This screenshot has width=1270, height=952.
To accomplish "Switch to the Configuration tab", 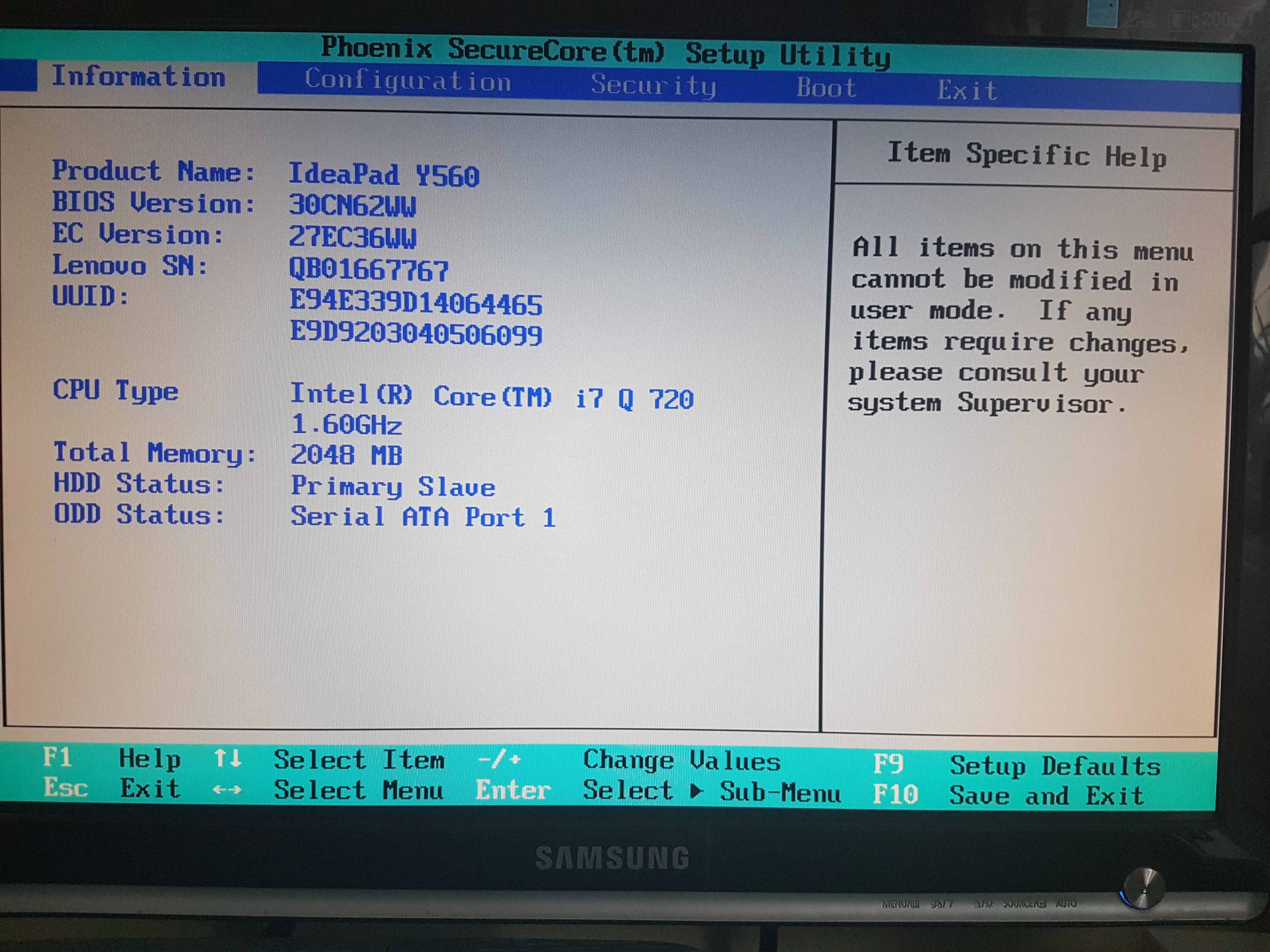I will (408, 80).
